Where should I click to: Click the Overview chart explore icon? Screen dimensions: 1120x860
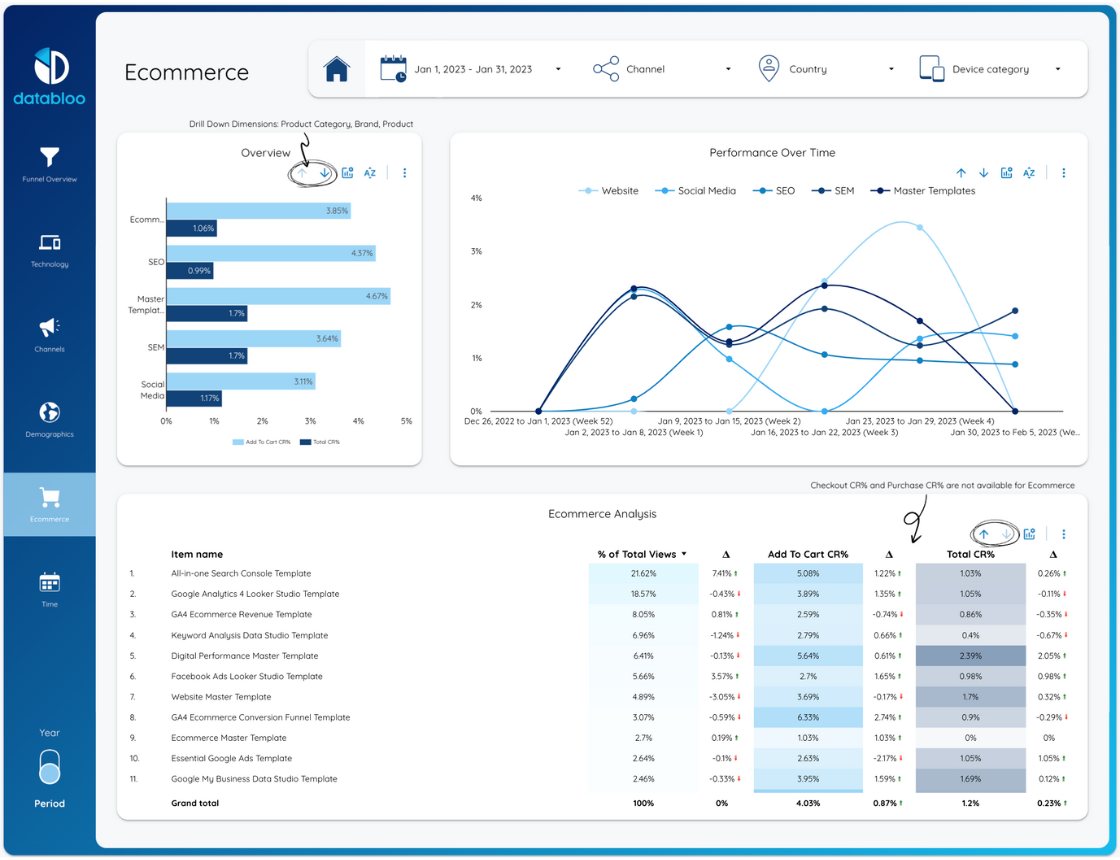[347, 173]
